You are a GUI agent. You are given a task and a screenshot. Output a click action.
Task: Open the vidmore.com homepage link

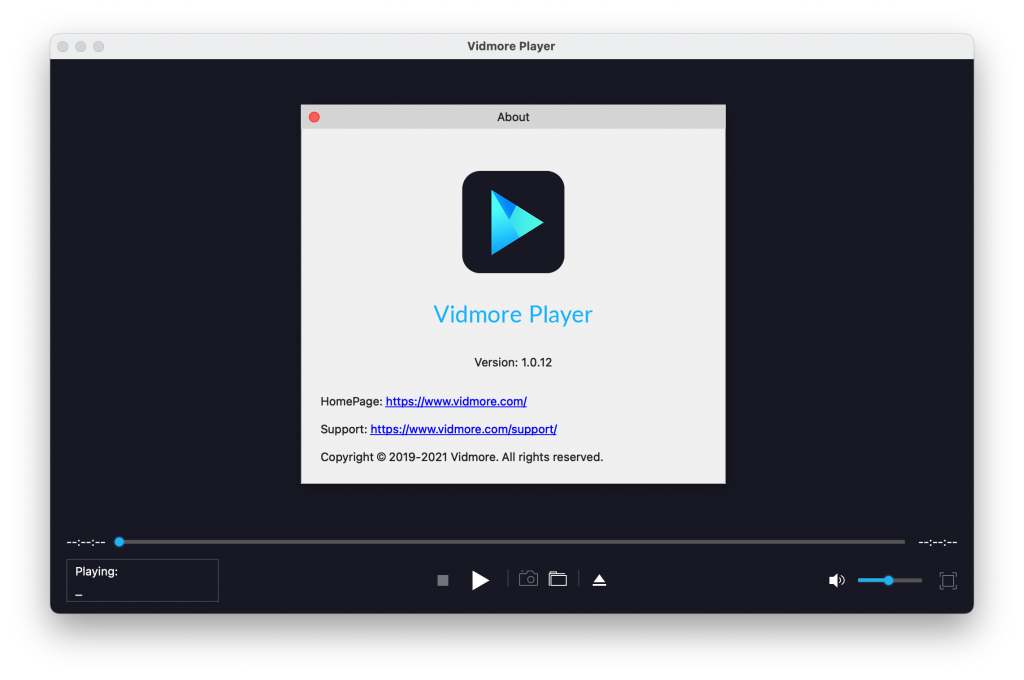(456, 401)
